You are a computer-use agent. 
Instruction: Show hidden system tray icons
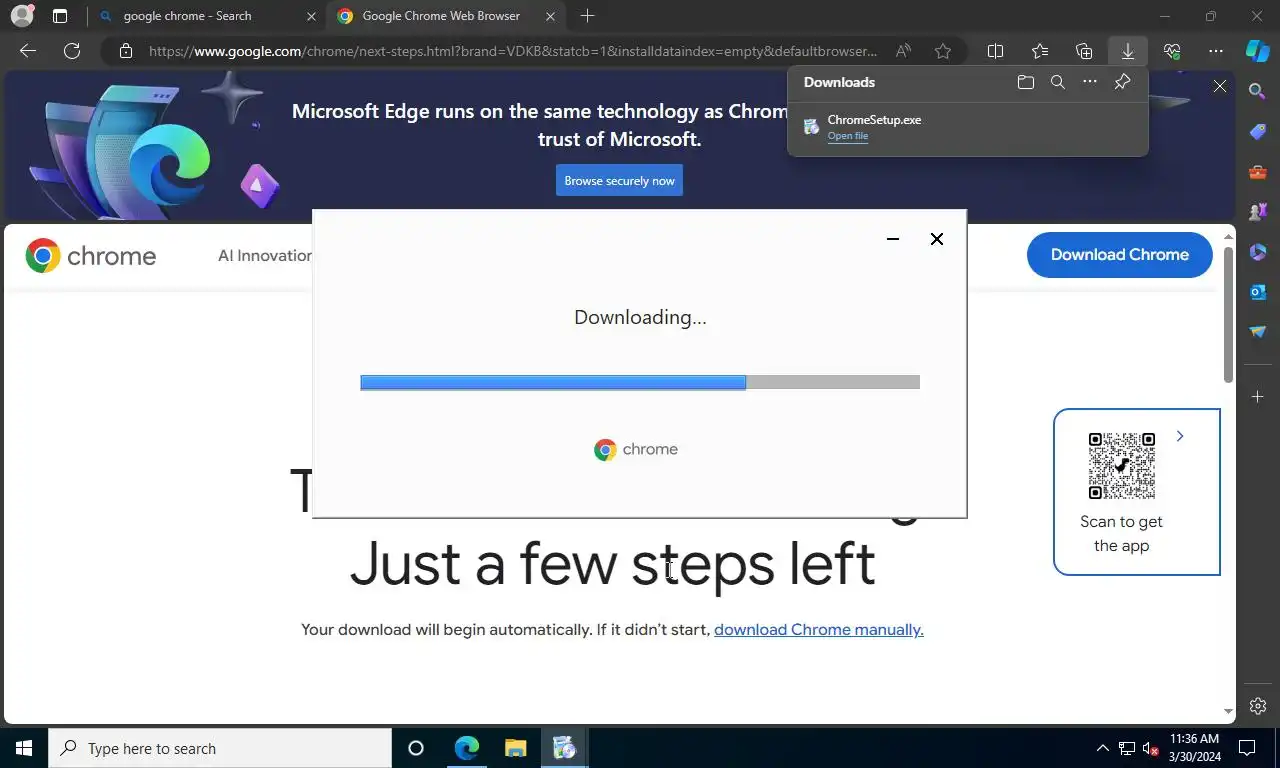[1103, 748]
